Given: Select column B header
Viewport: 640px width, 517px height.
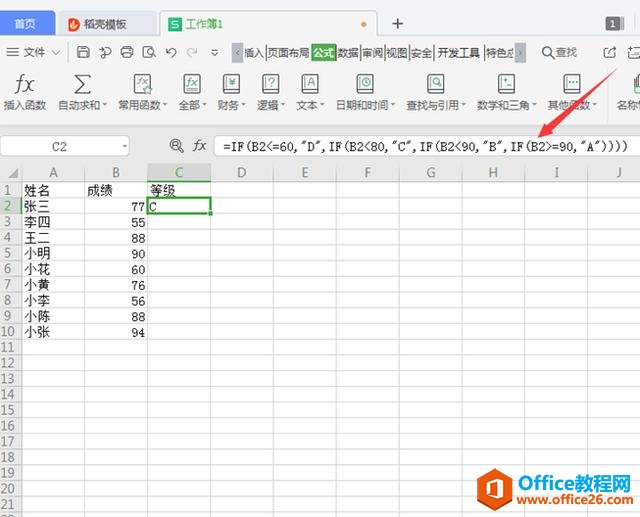Looking at the screenshot, I should 116,173.
